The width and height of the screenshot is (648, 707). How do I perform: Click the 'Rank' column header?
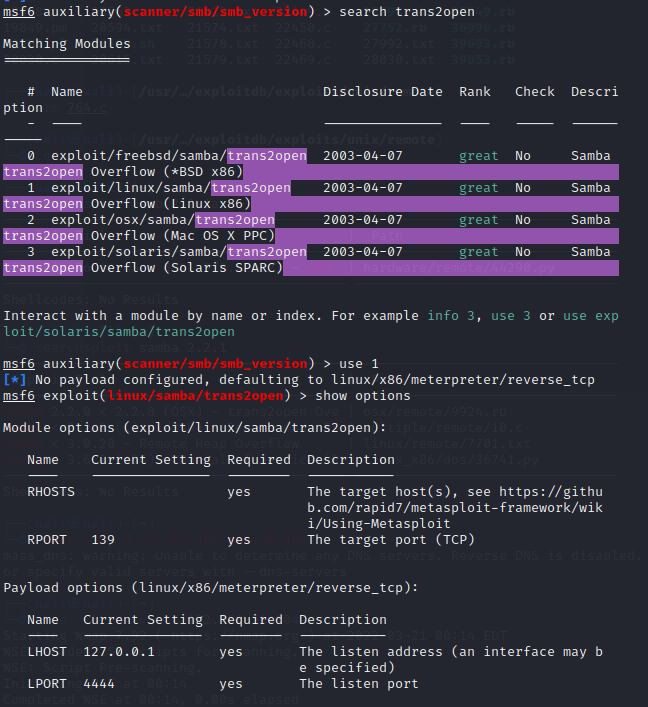pos(474,92)
